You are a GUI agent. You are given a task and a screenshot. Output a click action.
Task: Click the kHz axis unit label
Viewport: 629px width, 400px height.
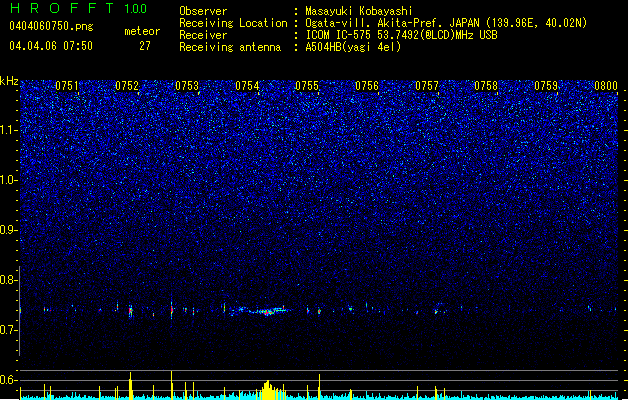coord(9,81)
